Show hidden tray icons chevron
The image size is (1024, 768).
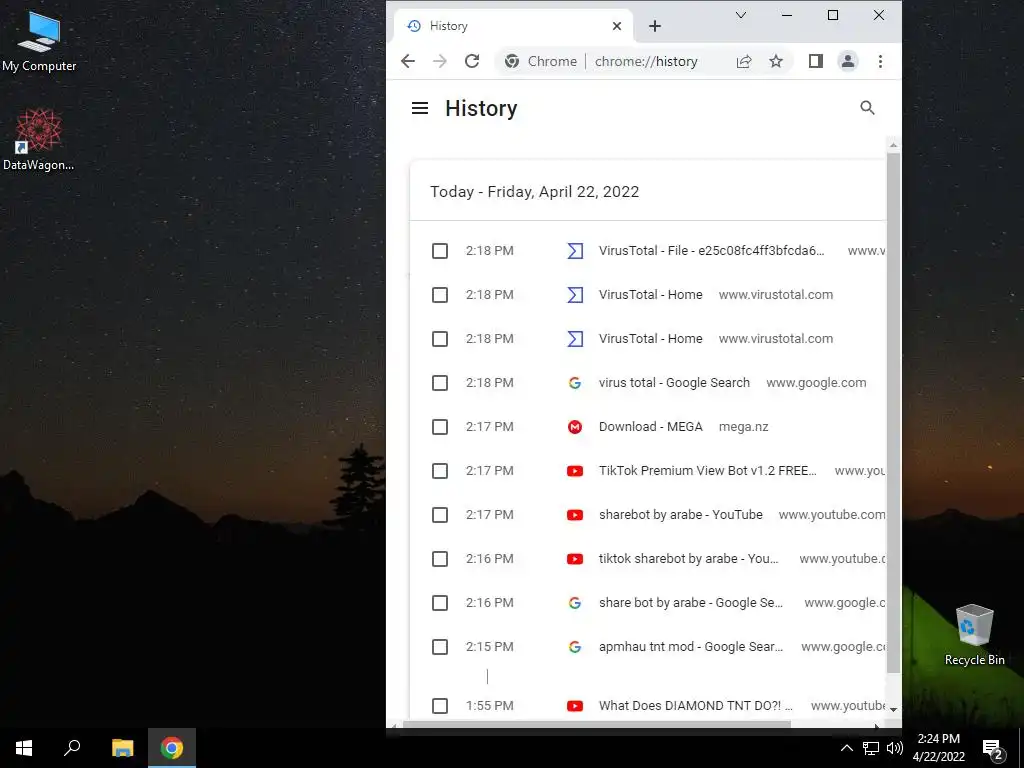pyautogui.click(x=846, y=748)
